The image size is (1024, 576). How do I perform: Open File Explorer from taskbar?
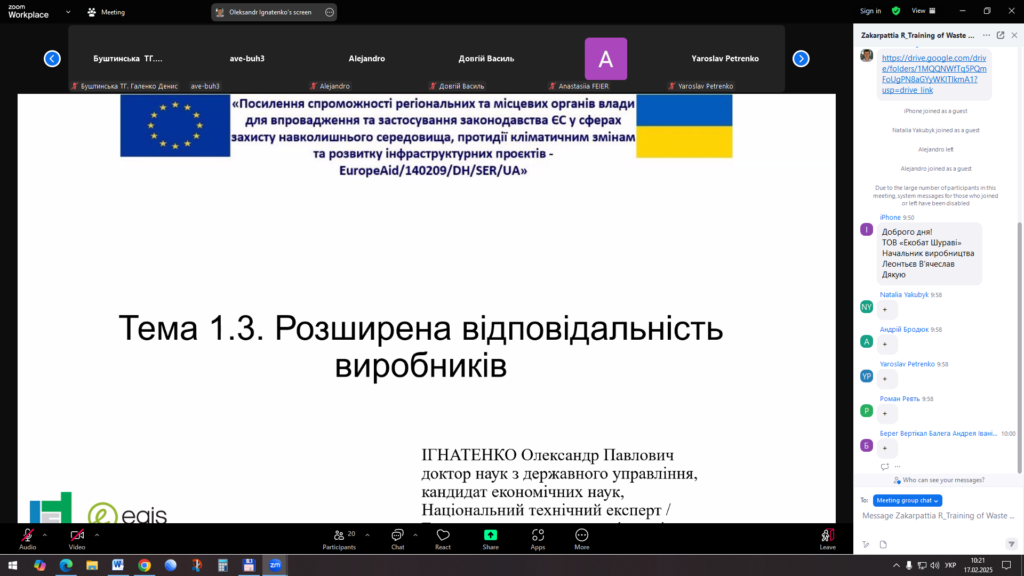click(x=92, y=566)
